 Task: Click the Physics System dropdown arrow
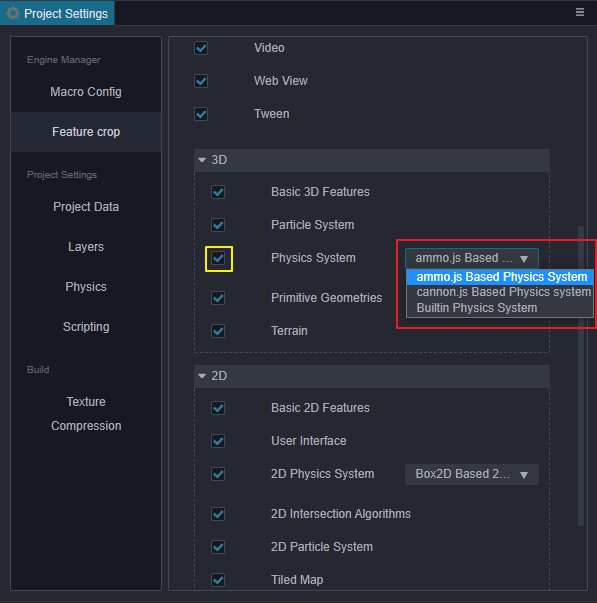(524, 258)
